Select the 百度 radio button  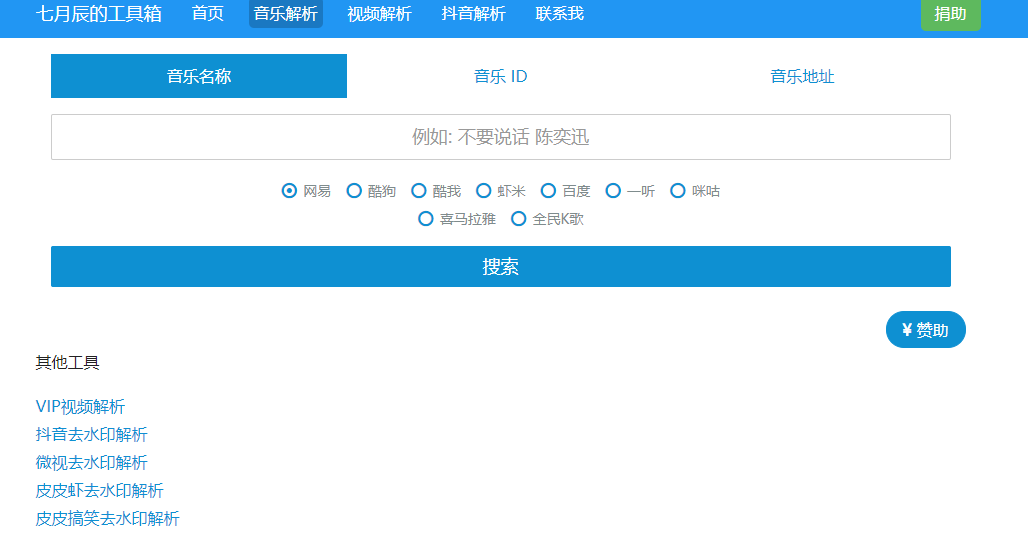pyautogui.click(x=548, y=191)
